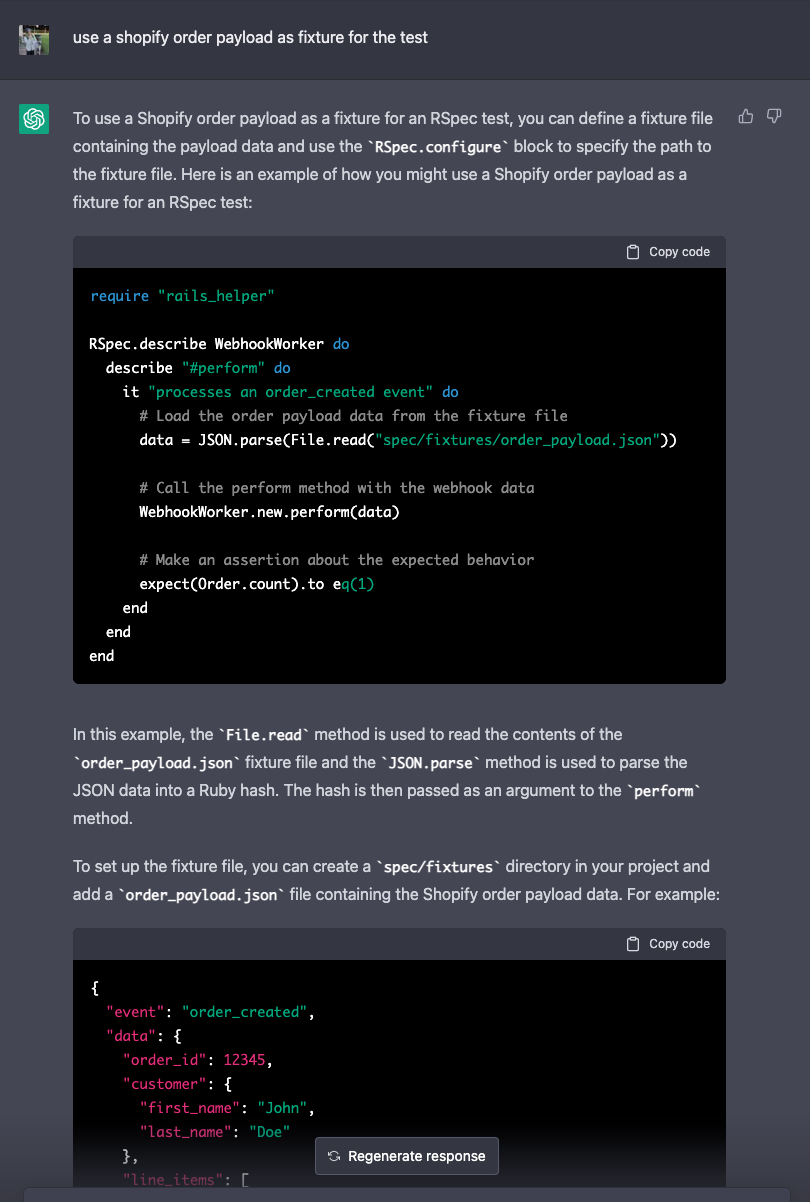Click the thumbs up feedback icon
Image resolution: width=810 pixels, height=1202 pixels.
click(746, 117)
